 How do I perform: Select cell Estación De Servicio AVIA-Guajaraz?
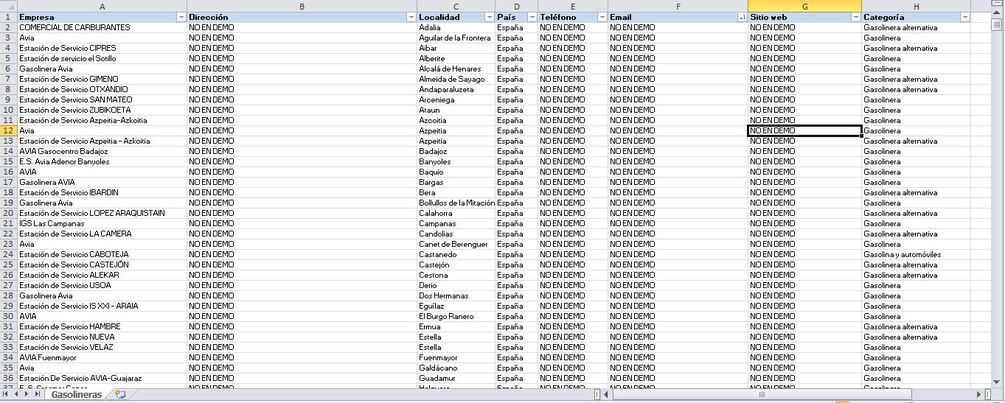pos(102,378)
